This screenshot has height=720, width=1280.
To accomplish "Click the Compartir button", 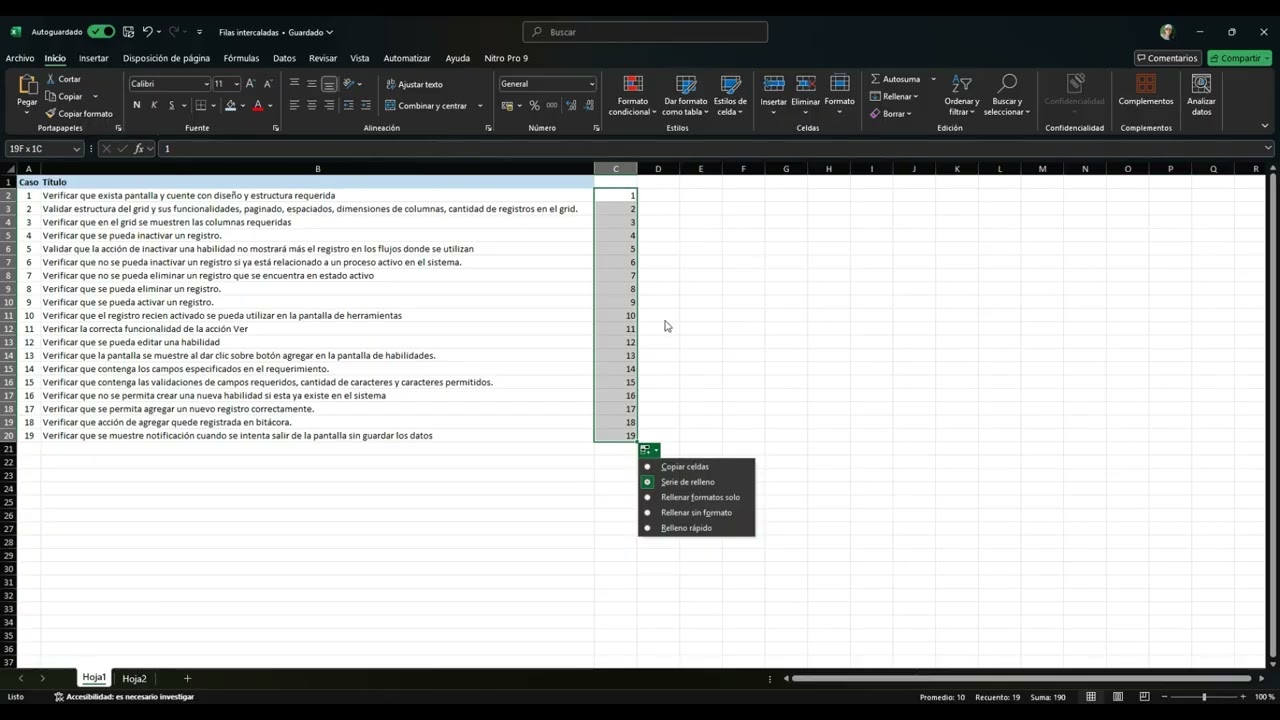I will (x=1239, y=58).
